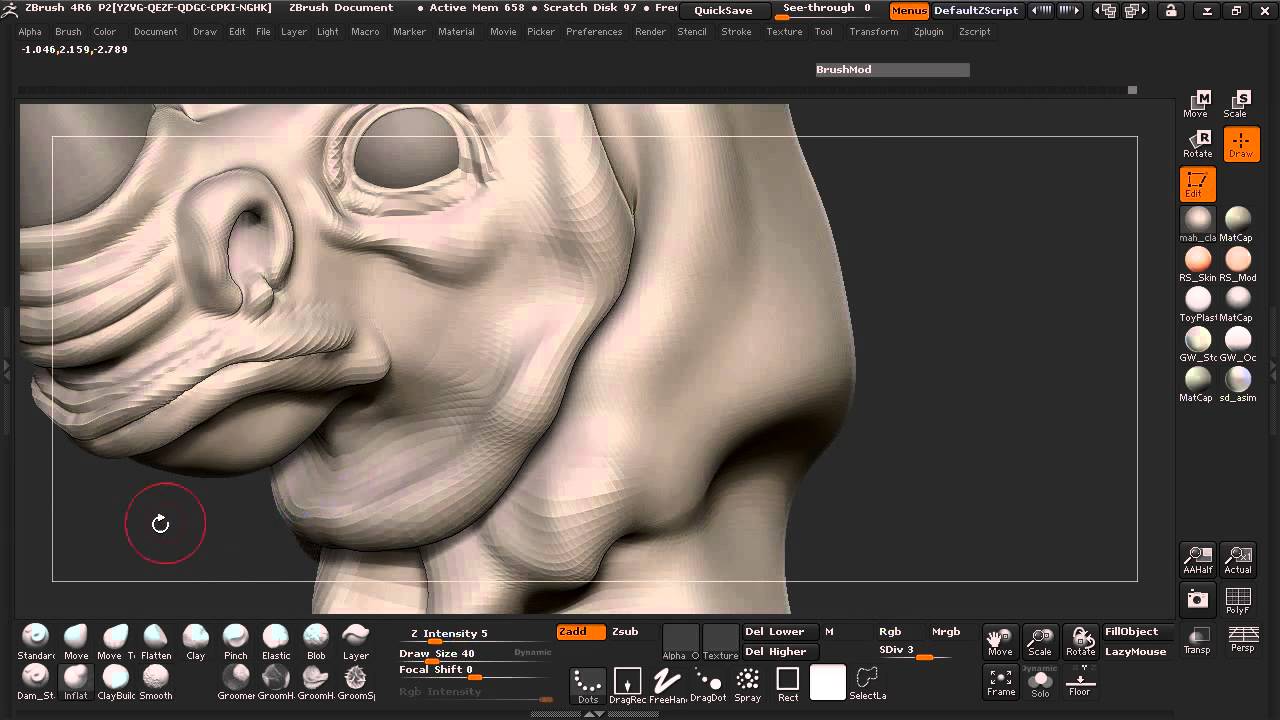1280x720 pixels.
Task: Toggle Transp transparency mode
Action: tap(1197, 640)
